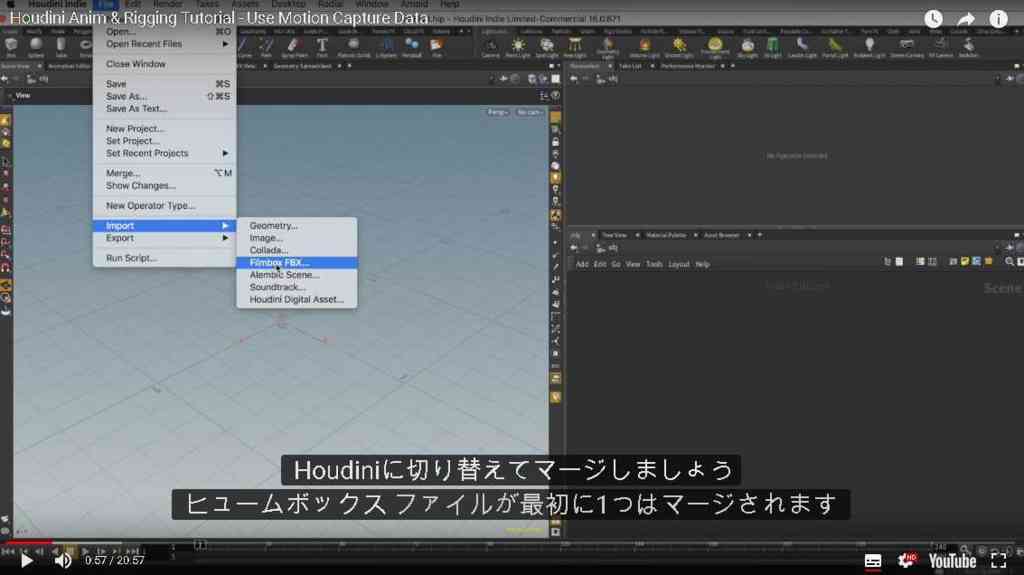The width and height of the screenshot is (1024, 575).
Task: Click the YouTube video progress bar
Action: pos(512,542)
